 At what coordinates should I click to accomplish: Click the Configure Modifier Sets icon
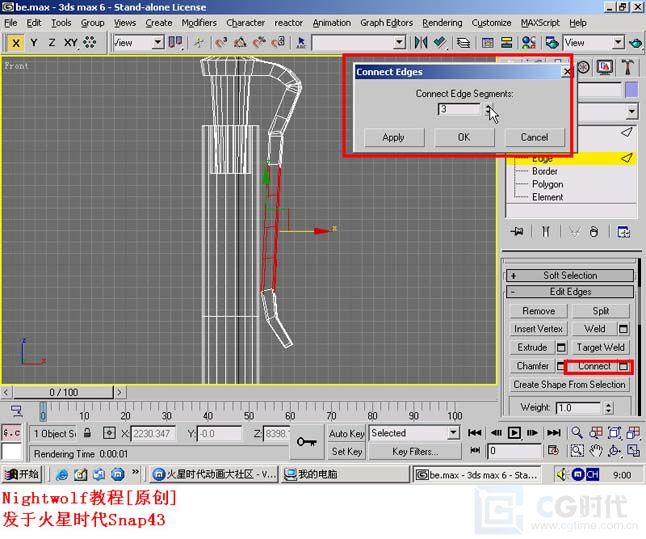point(623,232)
